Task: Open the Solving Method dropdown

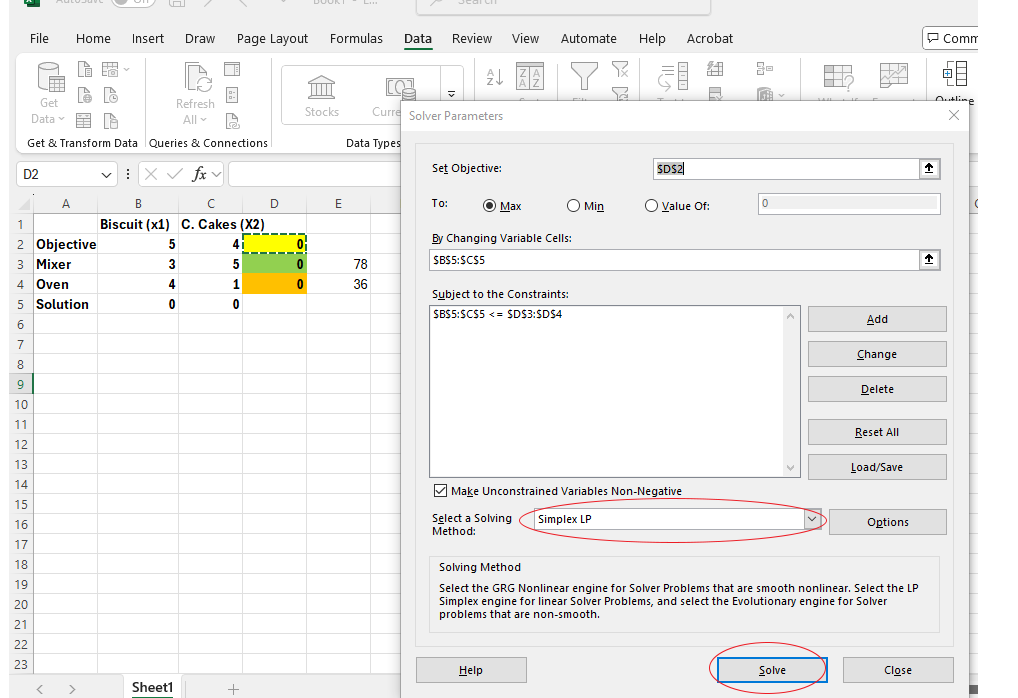Action: [812, 520]
